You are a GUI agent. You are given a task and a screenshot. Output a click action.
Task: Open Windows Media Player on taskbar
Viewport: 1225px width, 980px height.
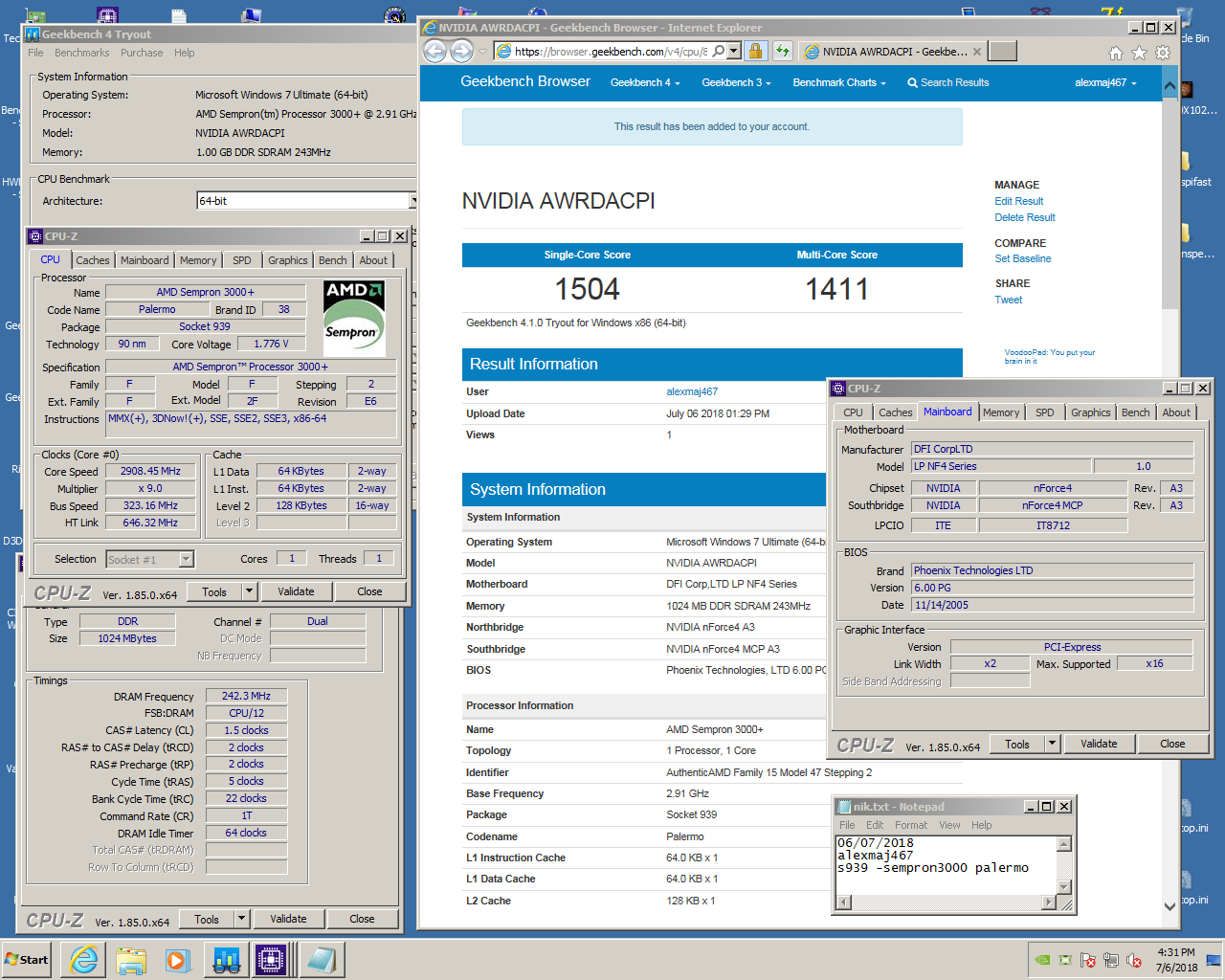tap(178, 960)
